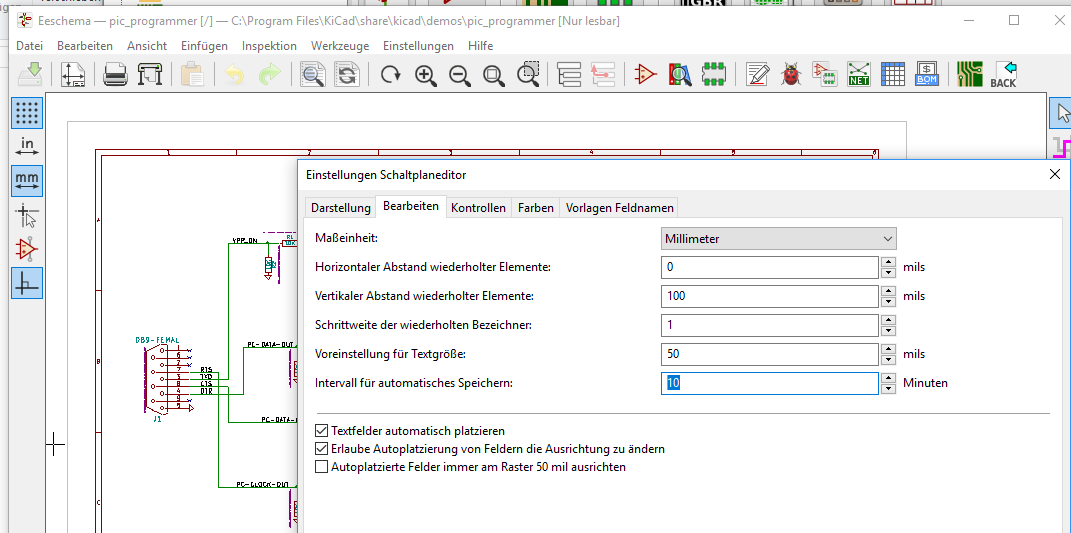The width and height of the screenshot is (1071, 533).
Task: Toggle grid display in left toolbar
Action: [27, 113]
